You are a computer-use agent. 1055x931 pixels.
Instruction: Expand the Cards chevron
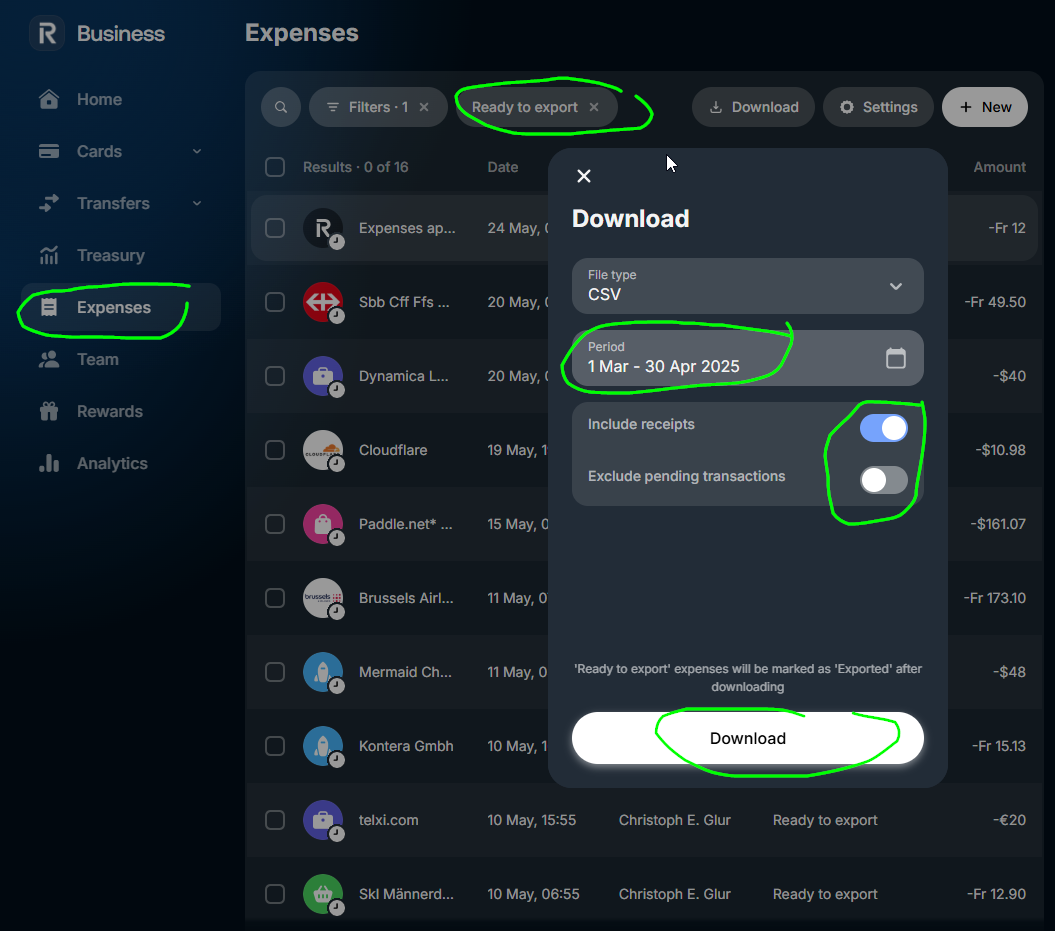point(197,151)
